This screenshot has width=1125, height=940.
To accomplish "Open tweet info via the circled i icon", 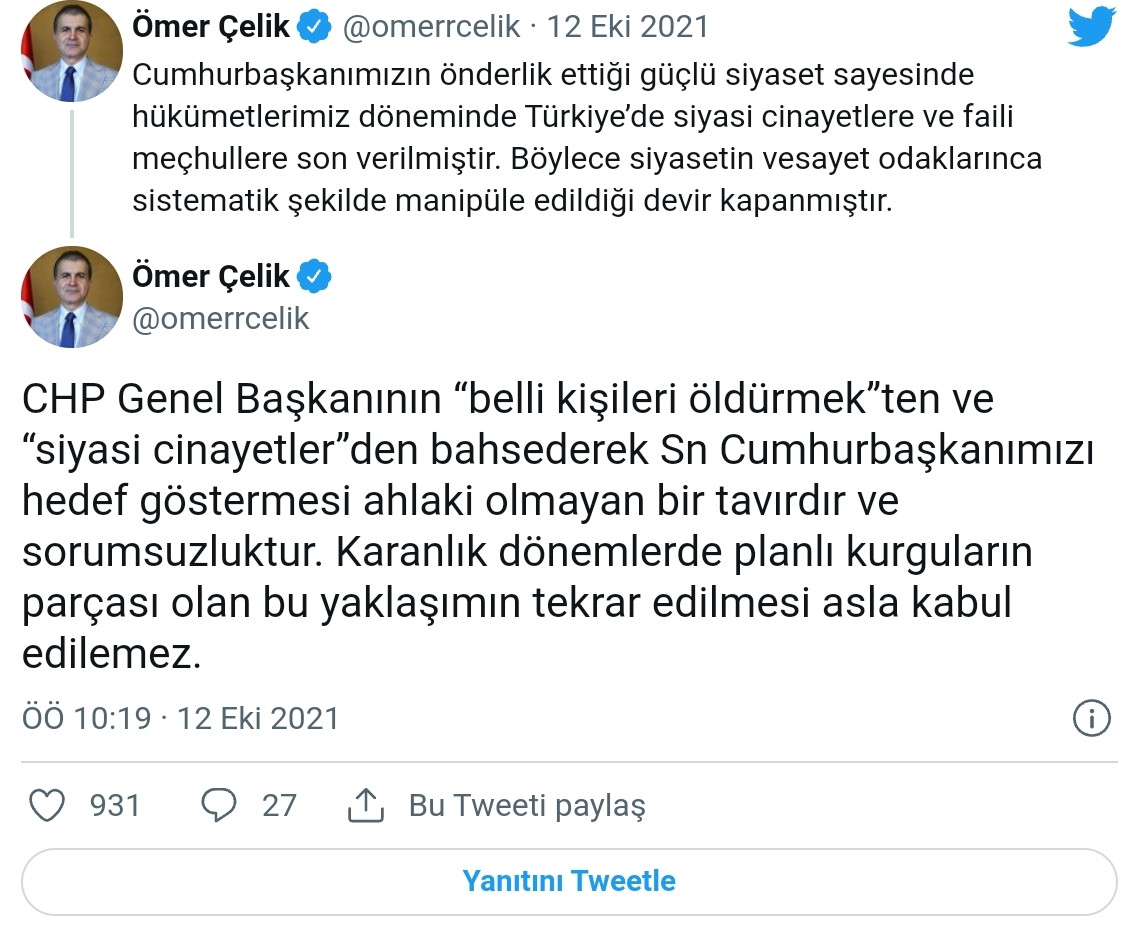I will point(1094,718).
